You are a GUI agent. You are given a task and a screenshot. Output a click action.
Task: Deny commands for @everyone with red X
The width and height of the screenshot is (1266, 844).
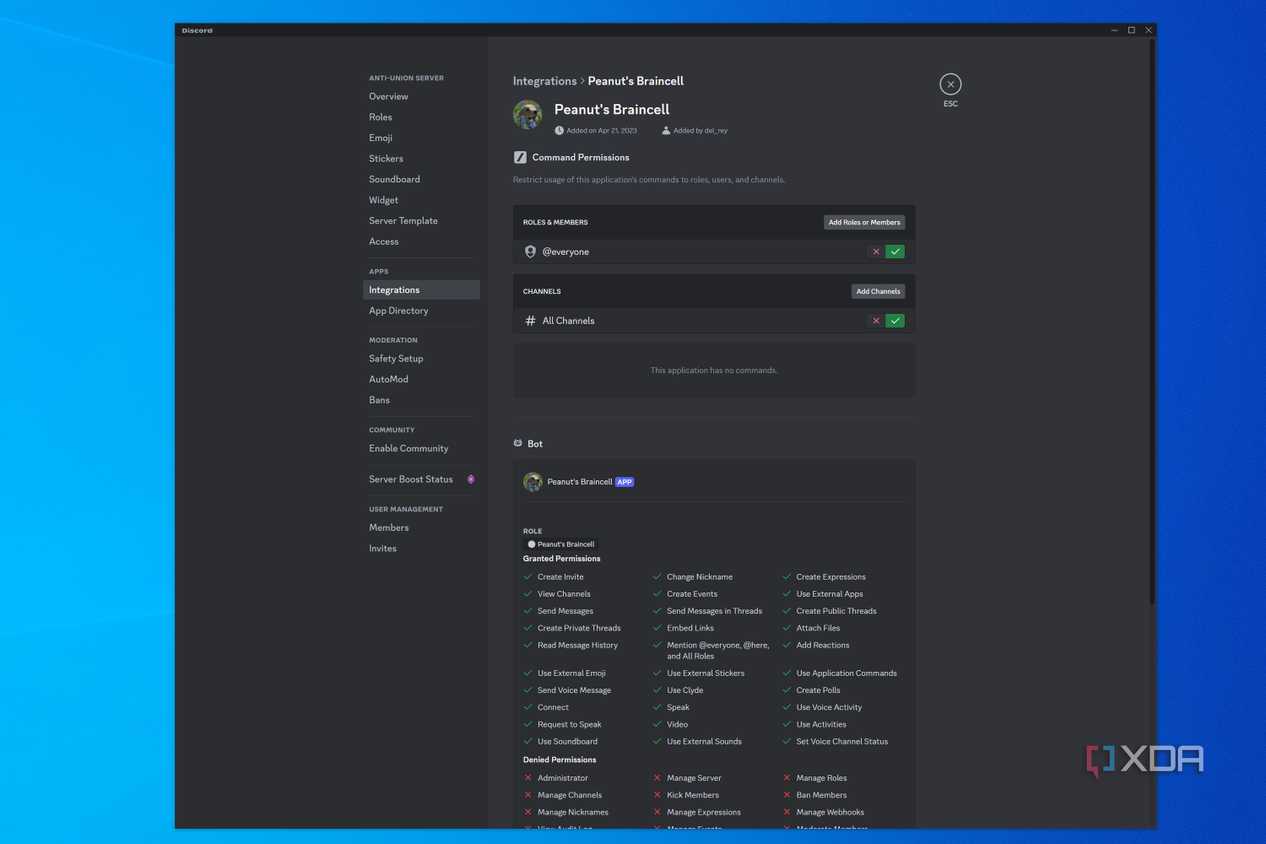[876, 252]
